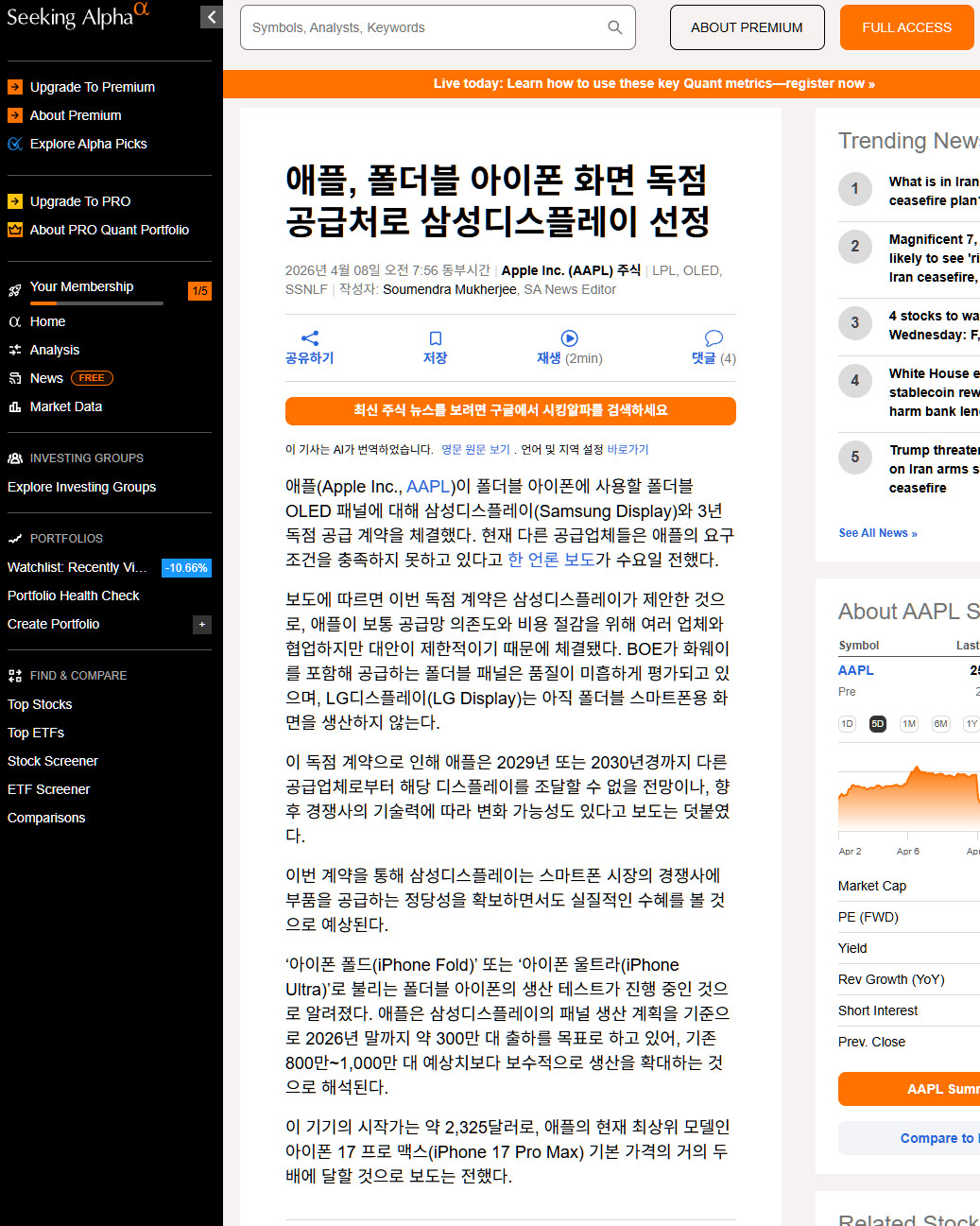Select the 6M chart range
Image resolution: width=980 pixels, height=1226 pixels.
click(x=940, y=724)
